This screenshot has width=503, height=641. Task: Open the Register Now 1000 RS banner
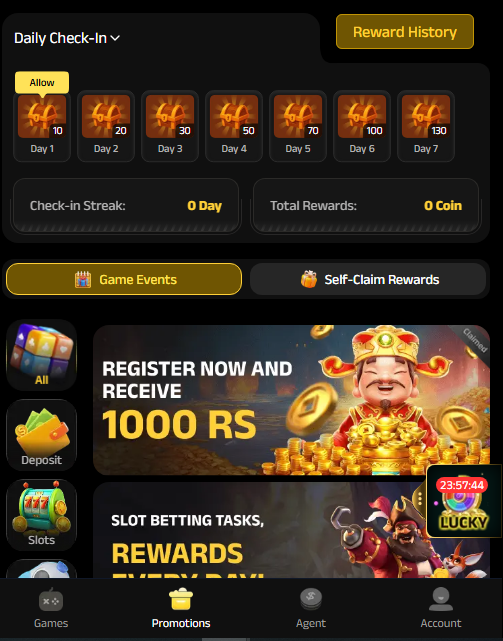(291, 400)
